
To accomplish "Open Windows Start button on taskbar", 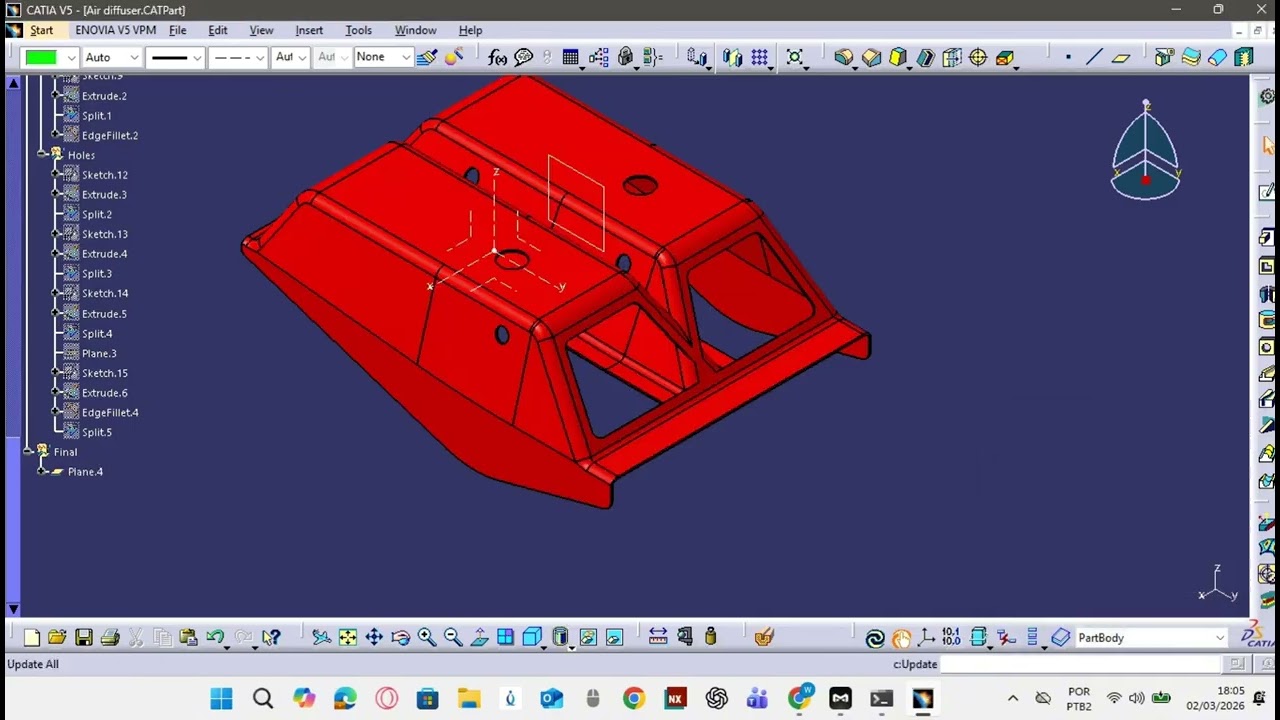I will [x=221, y=698].
